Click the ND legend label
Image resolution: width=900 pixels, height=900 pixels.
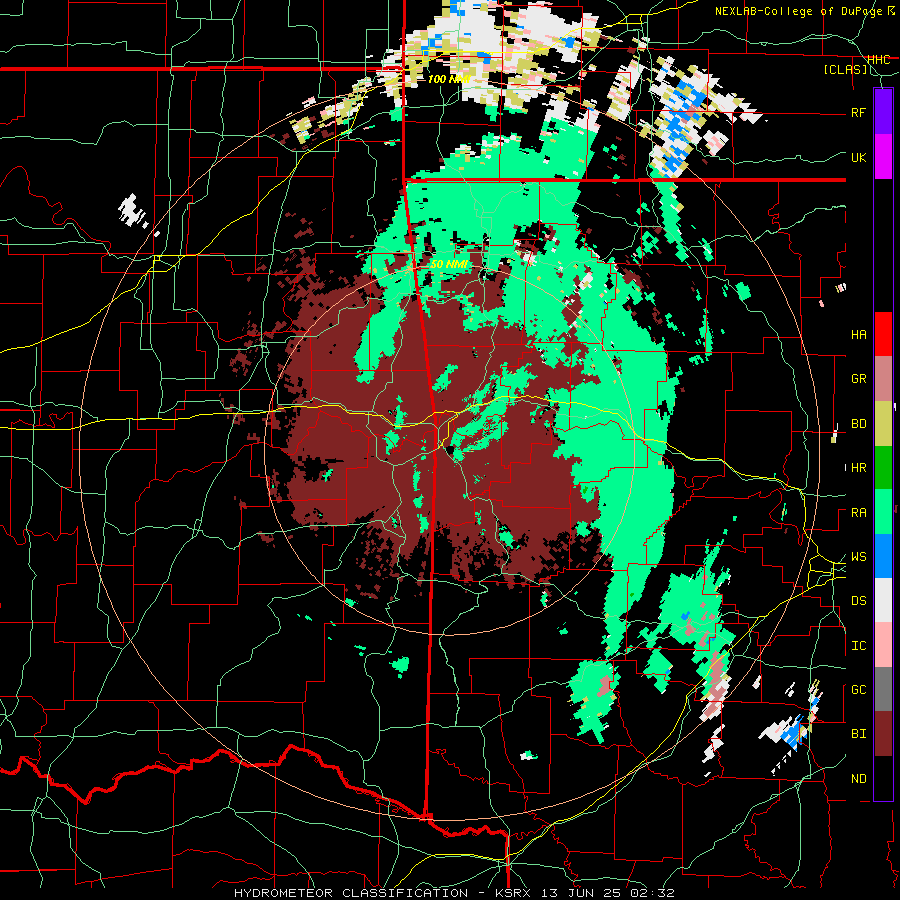pyautogui.click(x=858, y=779)
